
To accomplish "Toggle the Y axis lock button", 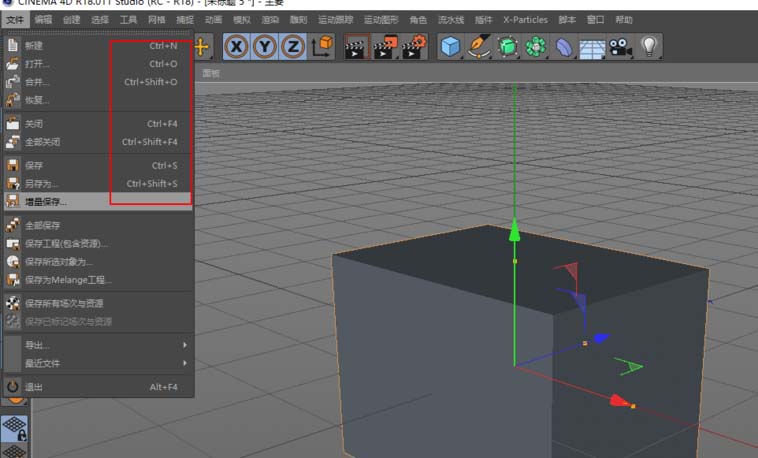I will tap(265, 46).
